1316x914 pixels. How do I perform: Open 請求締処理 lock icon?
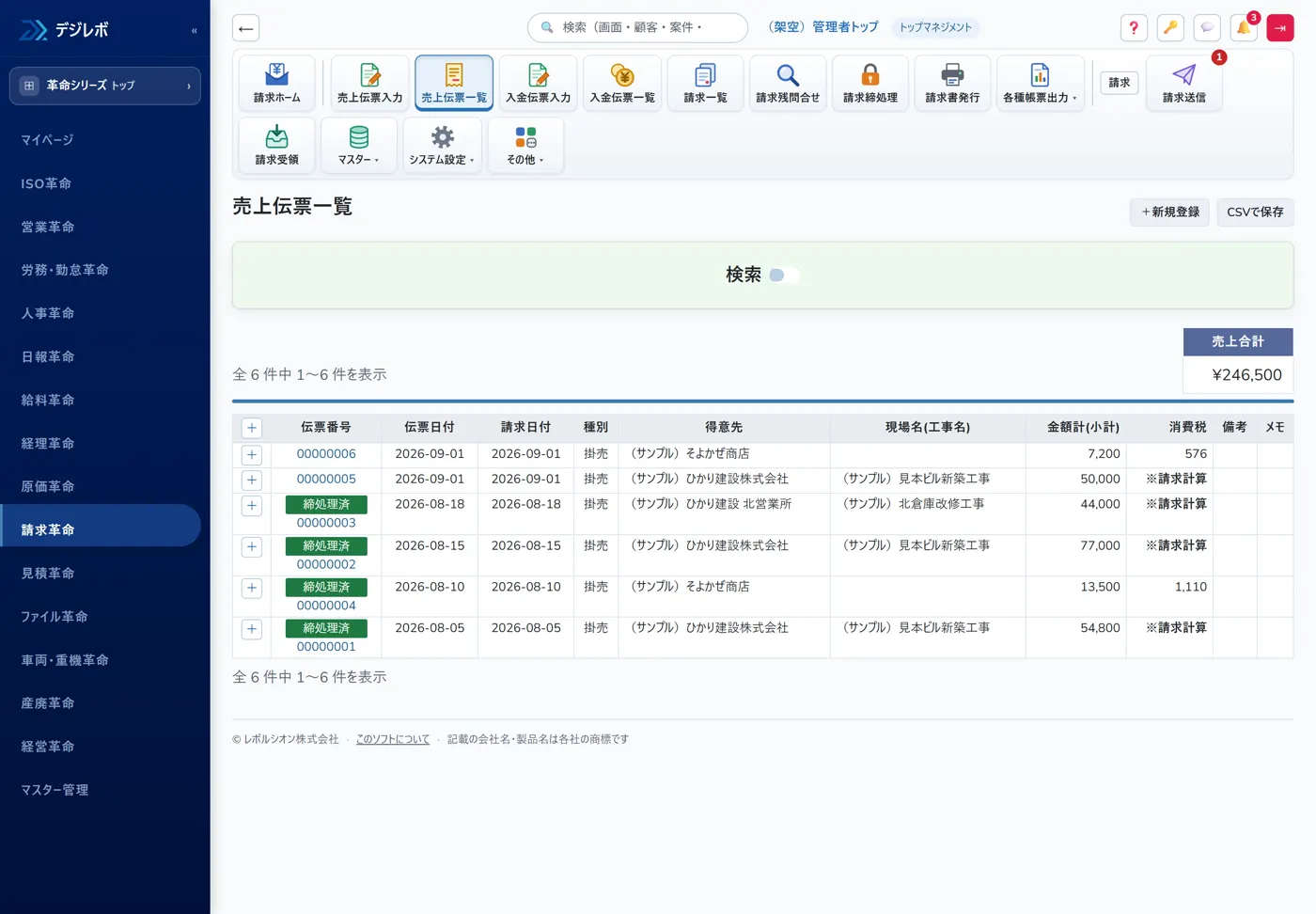[x=870, y=83]
